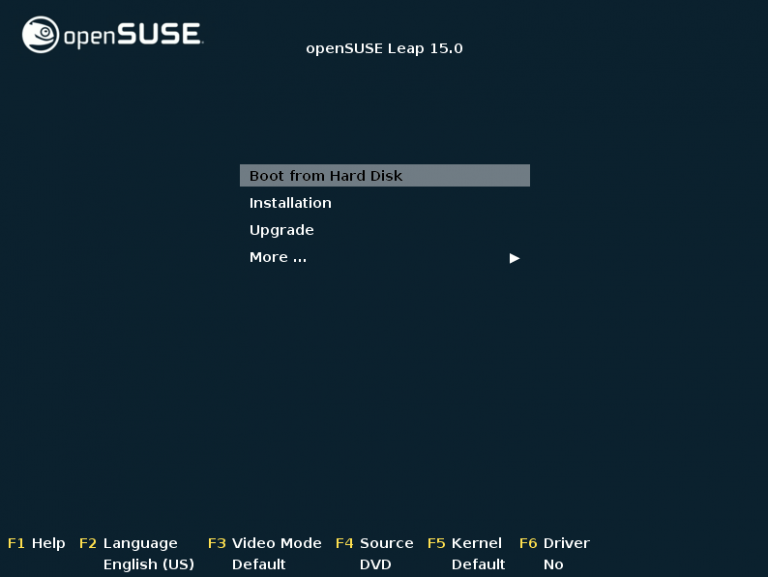
Task: Choose the Installation boot option
Action: coord(290,203)
